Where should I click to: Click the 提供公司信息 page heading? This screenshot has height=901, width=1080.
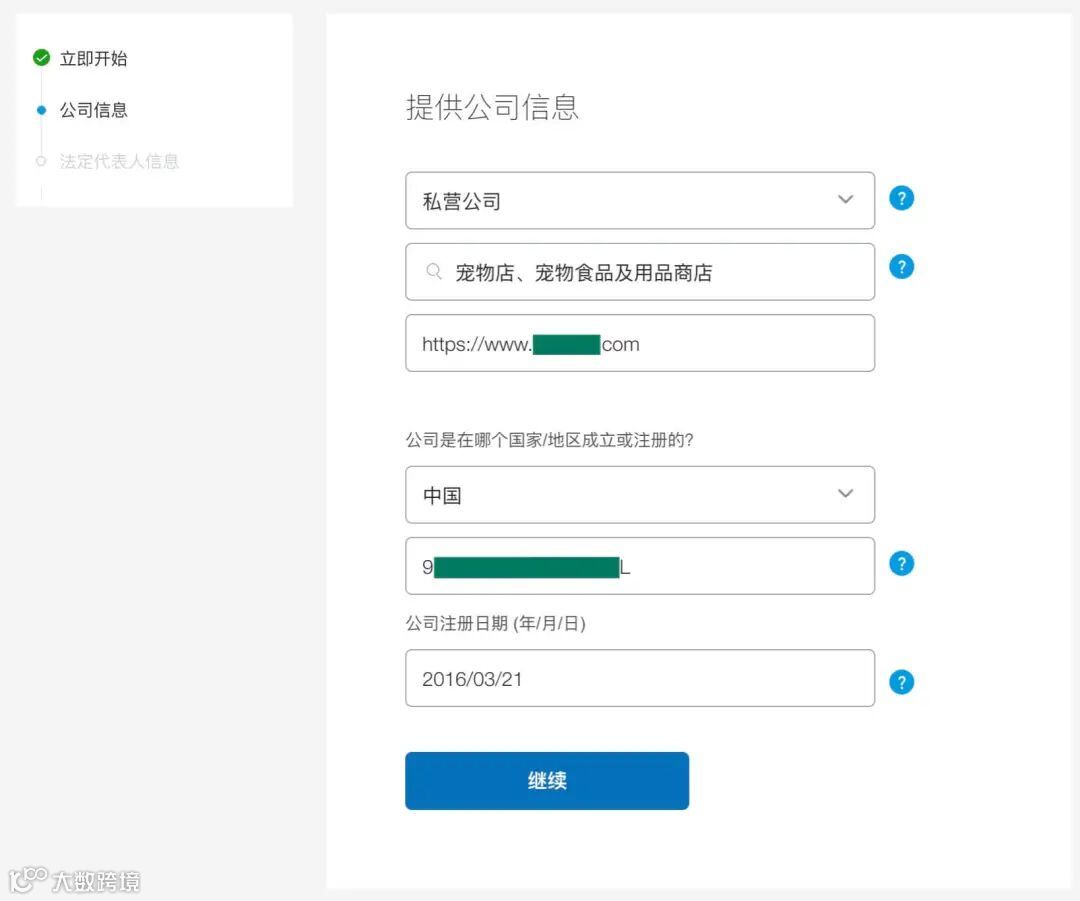[x=492, y=107]
